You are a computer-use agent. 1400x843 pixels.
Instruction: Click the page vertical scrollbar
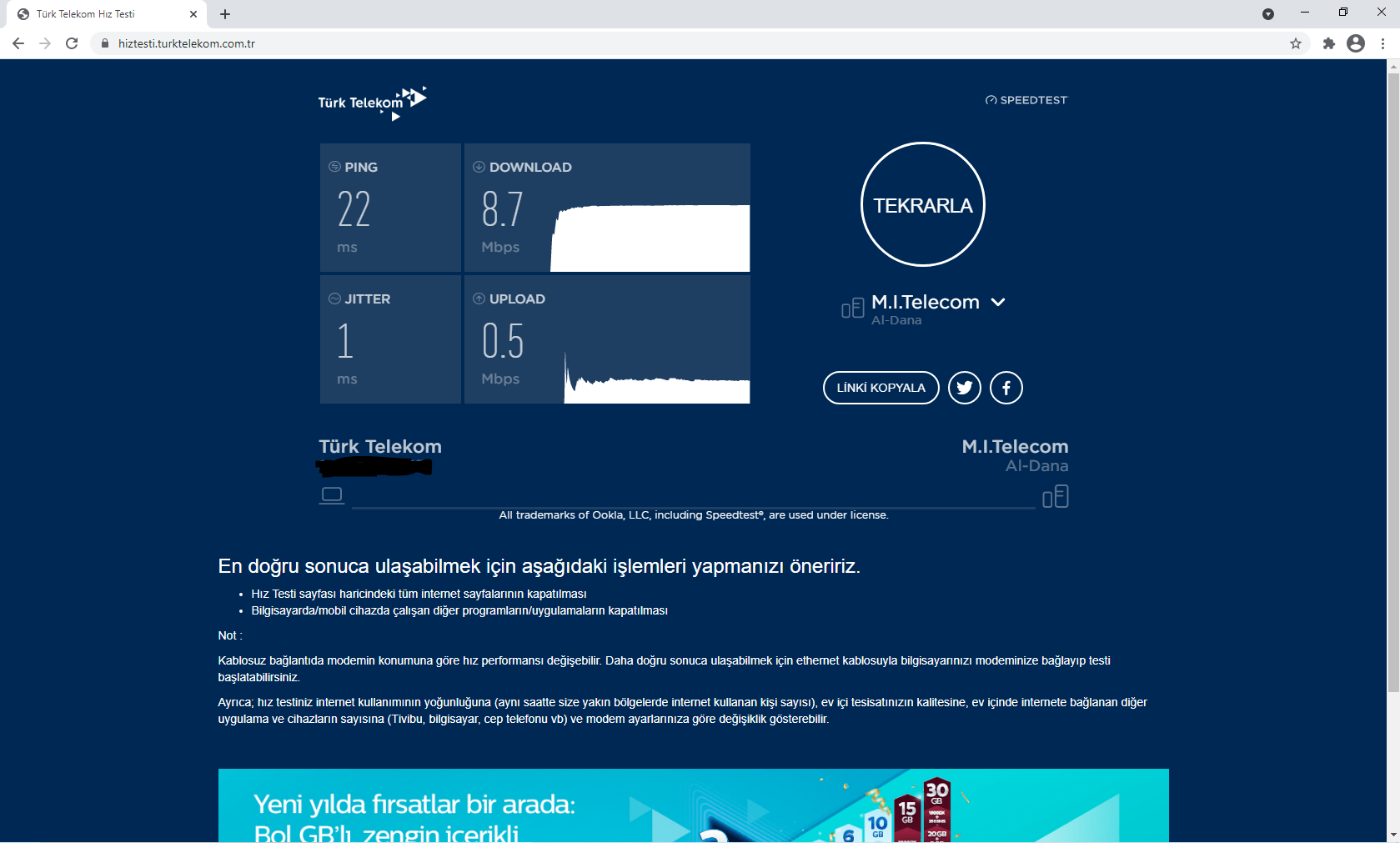pyautogui.click(x=1393, y=384)
